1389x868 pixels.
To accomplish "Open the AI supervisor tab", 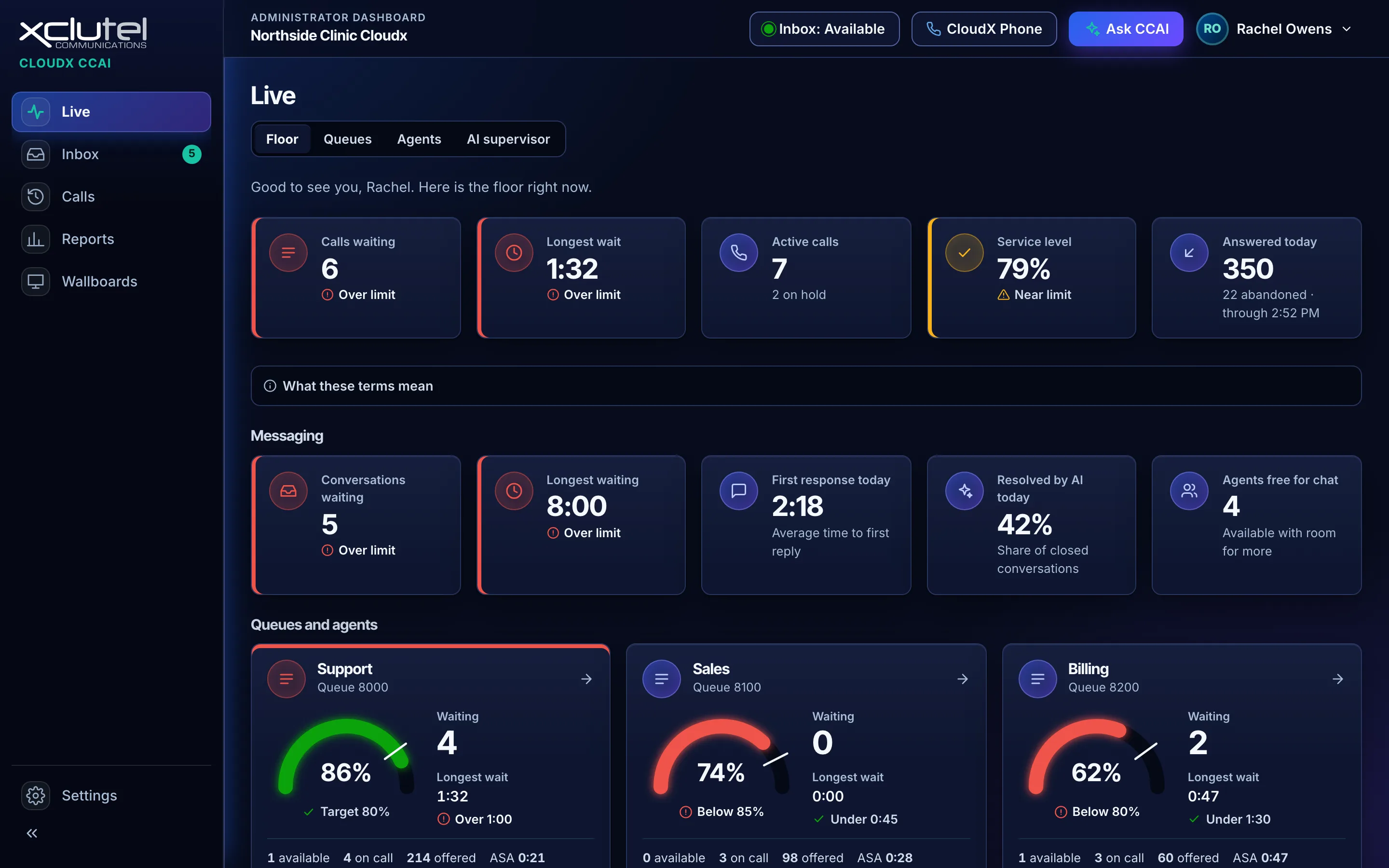I will tap(508, 139).
